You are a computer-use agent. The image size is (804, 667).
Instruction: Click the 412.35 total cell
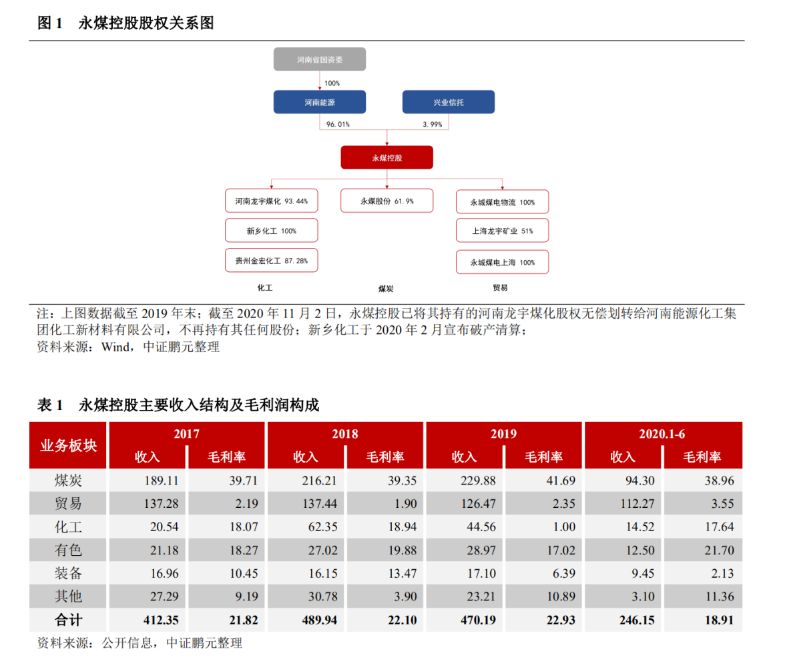(x=147, y=620)
